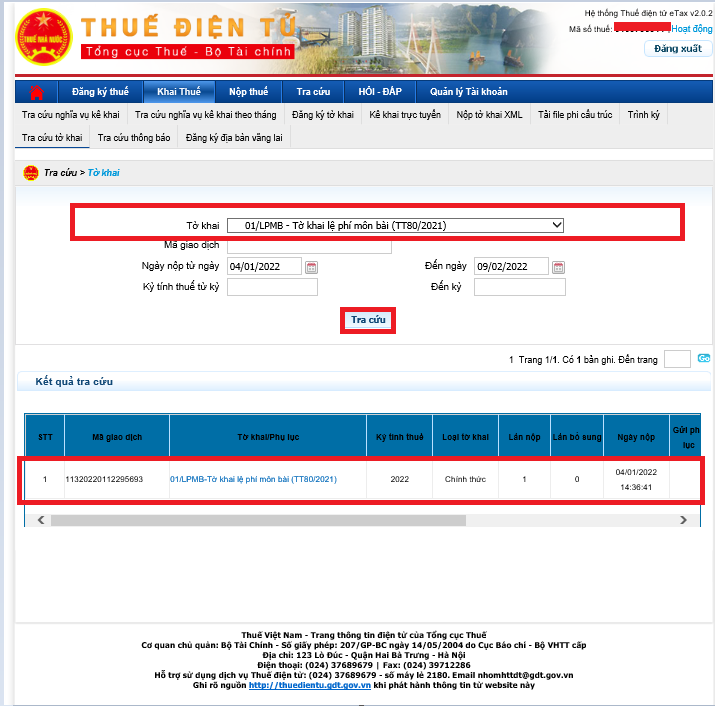Click the Mã giao dịch input field
The image size is (715, 706).
(309, 245)
